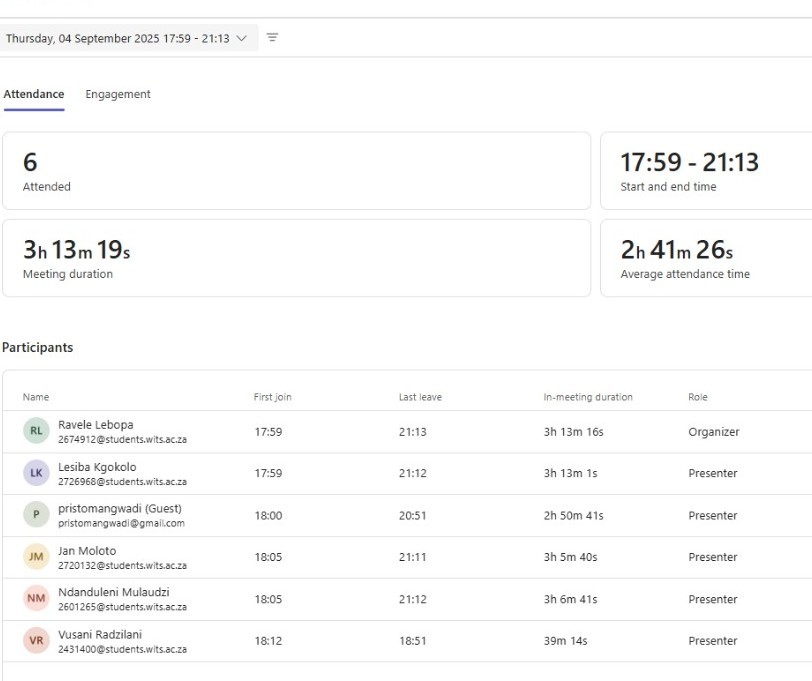Open the meeting session filter icon
Image resolution: width=812 pixels, height=681 pixels.
pos(272,37)
